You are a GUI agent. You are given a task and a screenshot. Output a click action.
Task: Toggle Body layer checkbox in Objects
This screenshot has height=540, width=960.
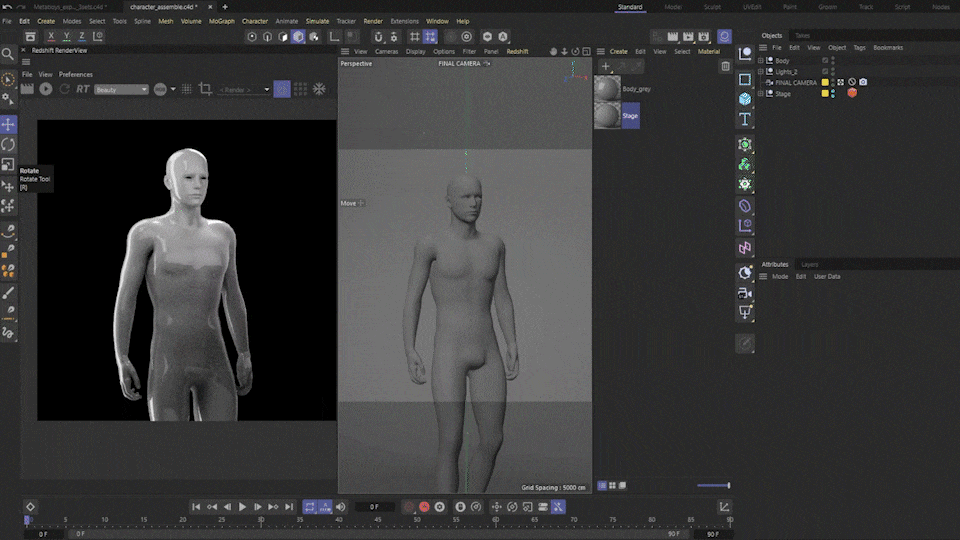825,61
